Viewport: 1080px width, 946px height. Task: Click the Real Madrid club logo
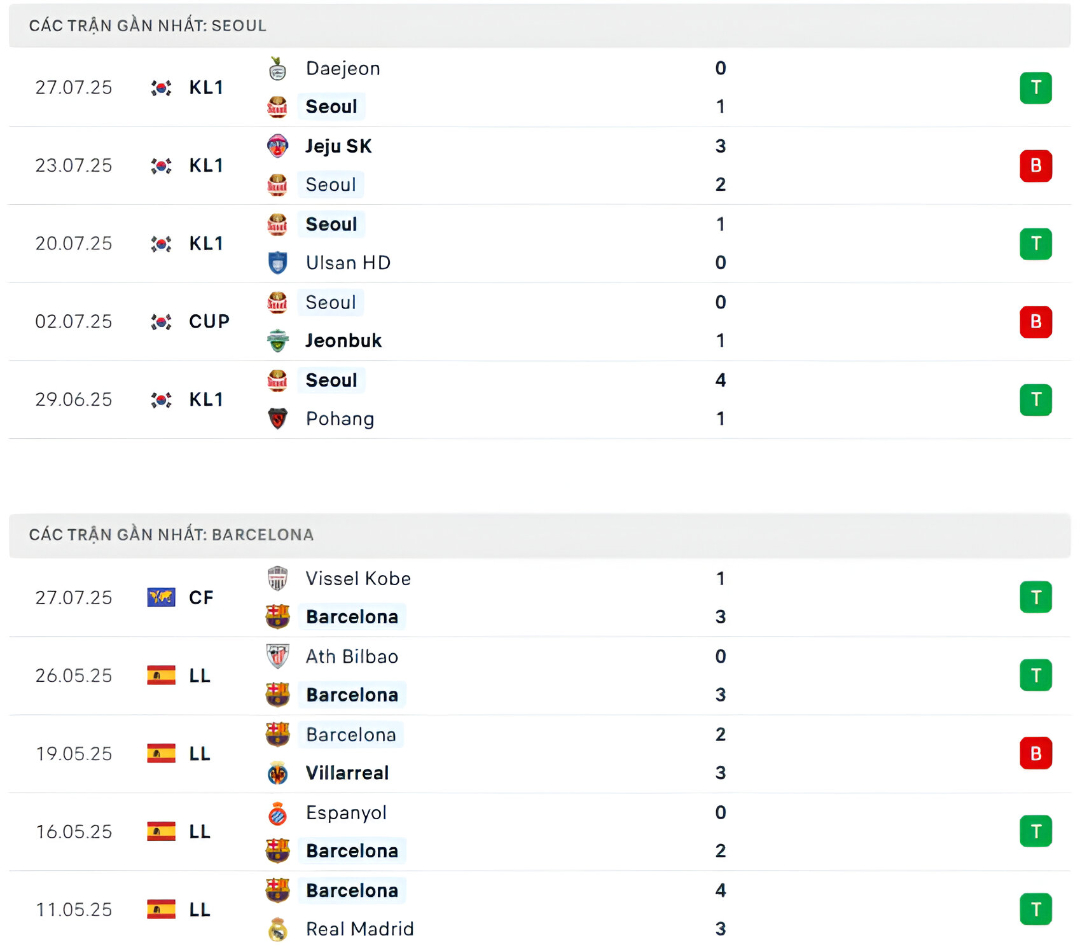click(277, 929)
